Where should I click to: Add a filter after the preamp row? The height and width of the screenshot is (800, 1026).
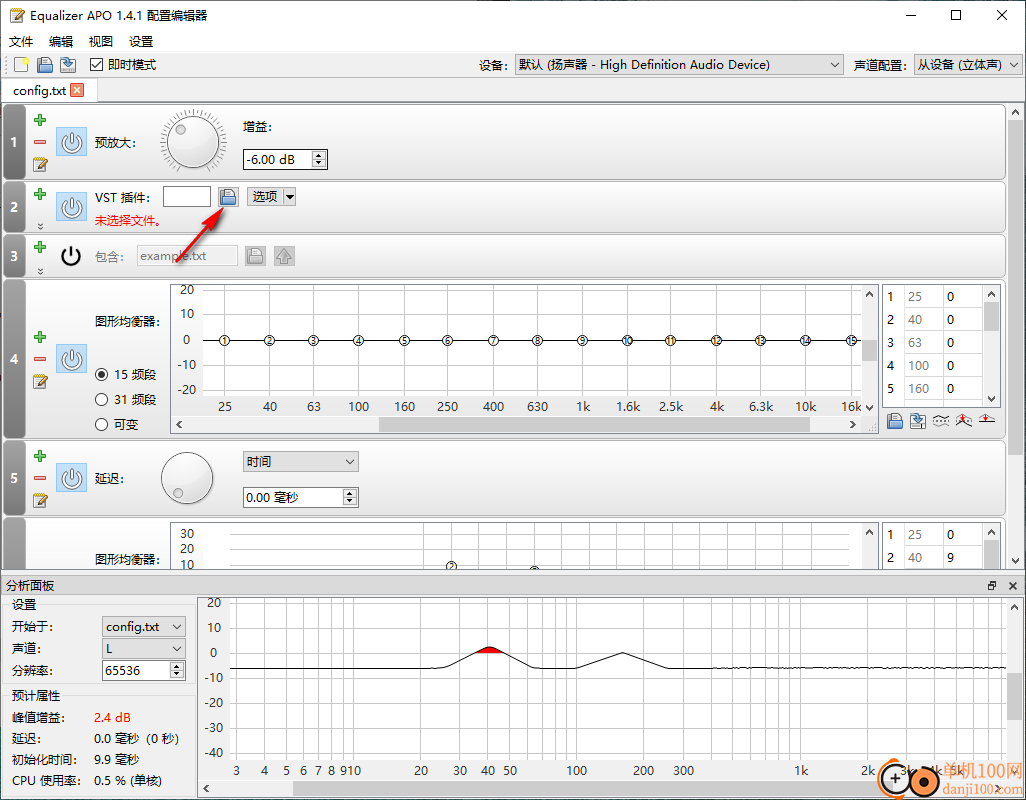pos(40,120)
